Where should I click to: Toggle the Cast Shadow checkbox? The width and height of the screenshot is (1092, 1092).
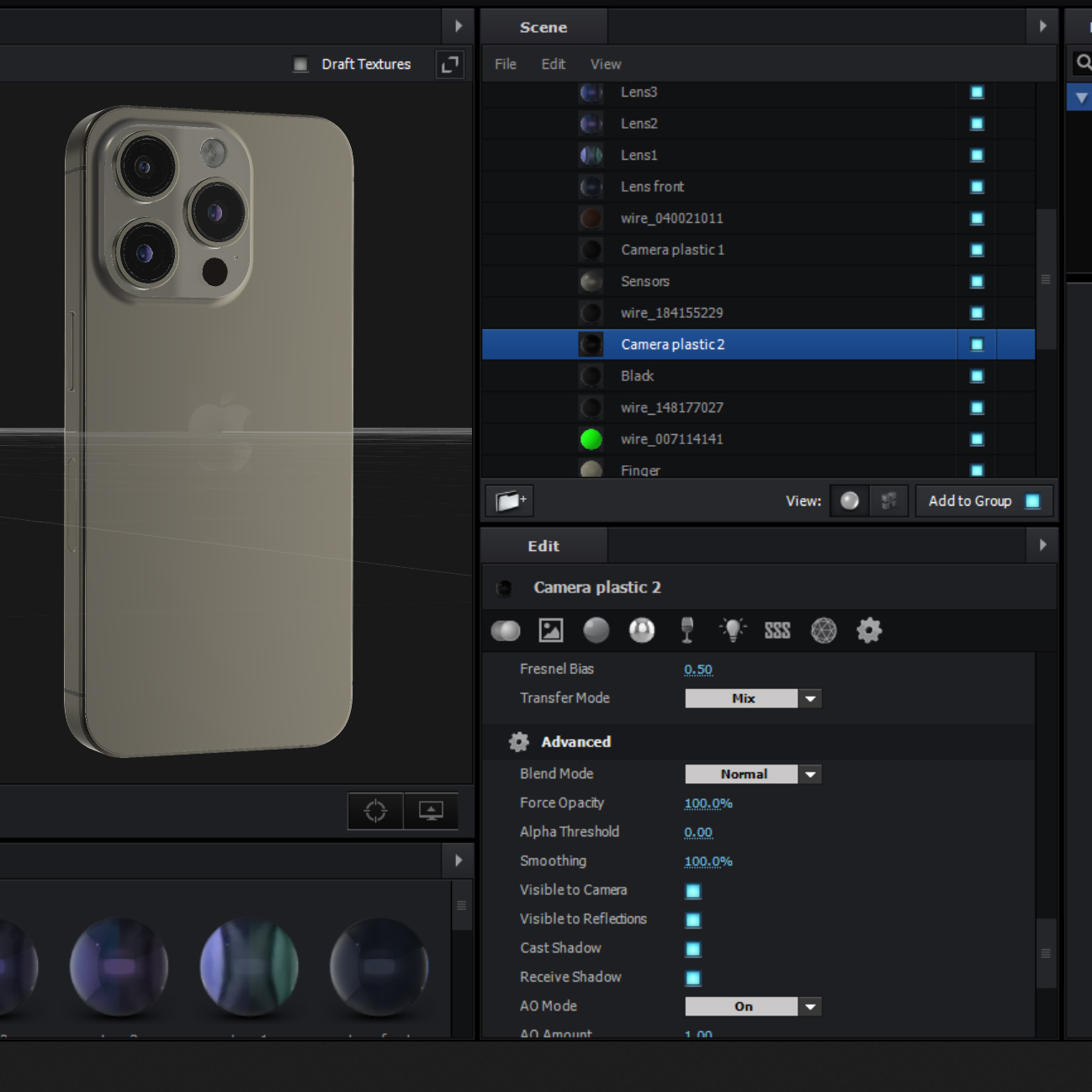[x=693, y=949]
